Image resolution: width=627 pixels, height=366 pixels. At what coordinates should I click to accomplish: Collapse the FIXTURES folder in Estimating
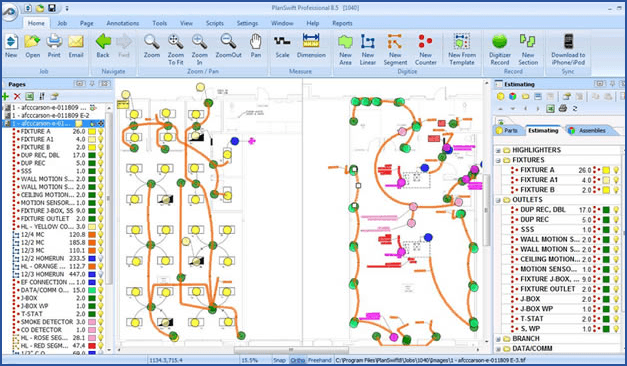pyautogui.click(x=498, y=160)
